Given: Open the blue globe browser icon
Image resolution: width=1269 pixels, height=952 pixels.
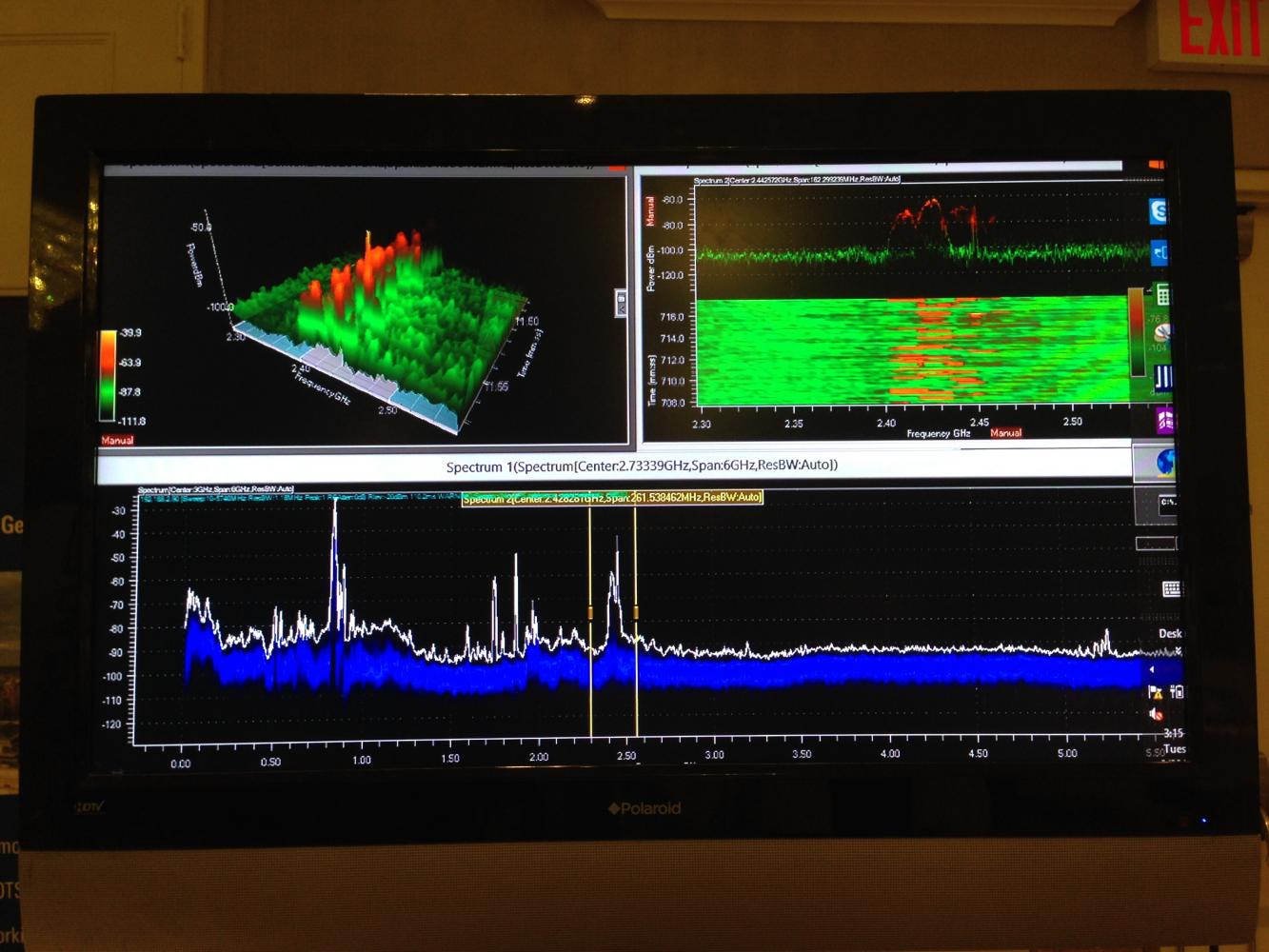Looking at the screenshot, I should (x=1164, y=463).
